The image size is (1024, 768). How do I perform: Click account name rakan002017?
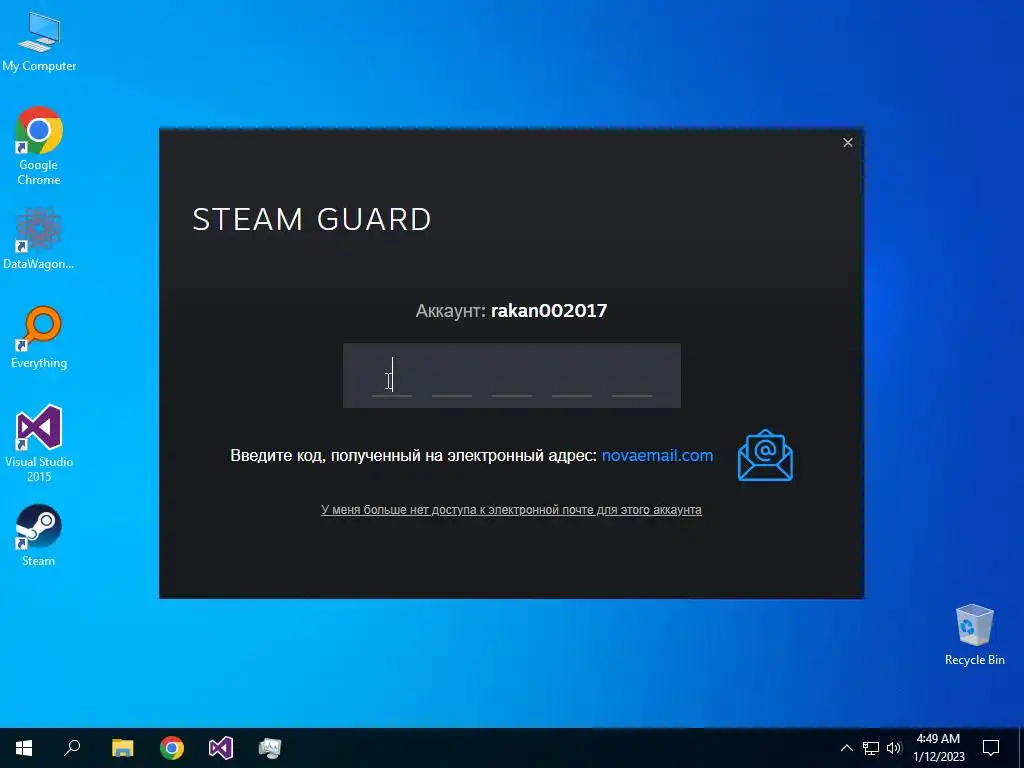(x=549, y=310)
